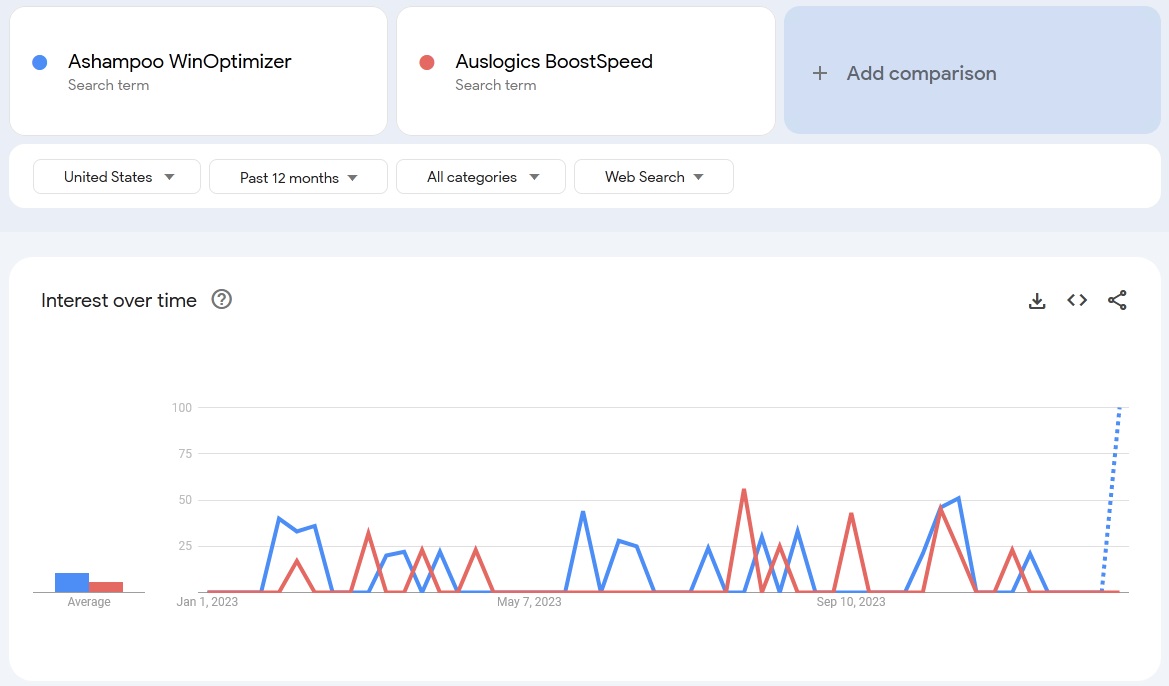The image size is (1169, 686).
Task: Click the 50 y-axis label
Action: click(185, 500)
